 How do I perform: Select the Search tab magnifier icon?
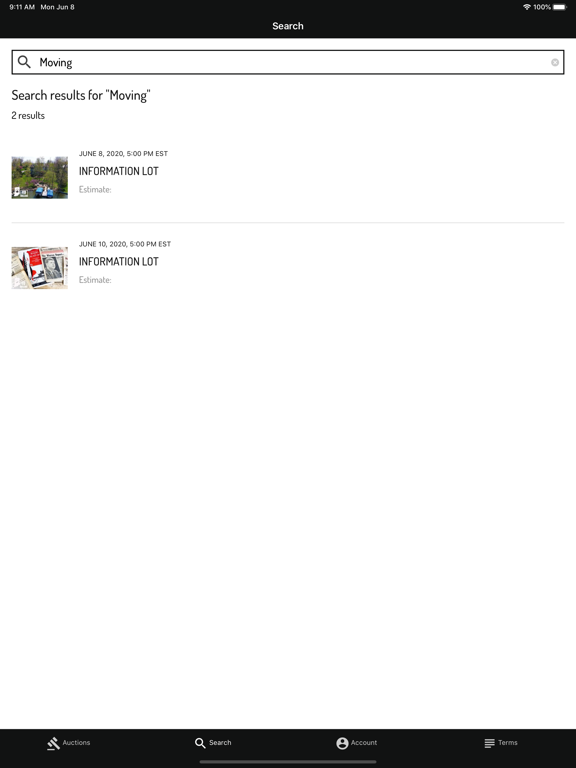(x=200, y=743)
